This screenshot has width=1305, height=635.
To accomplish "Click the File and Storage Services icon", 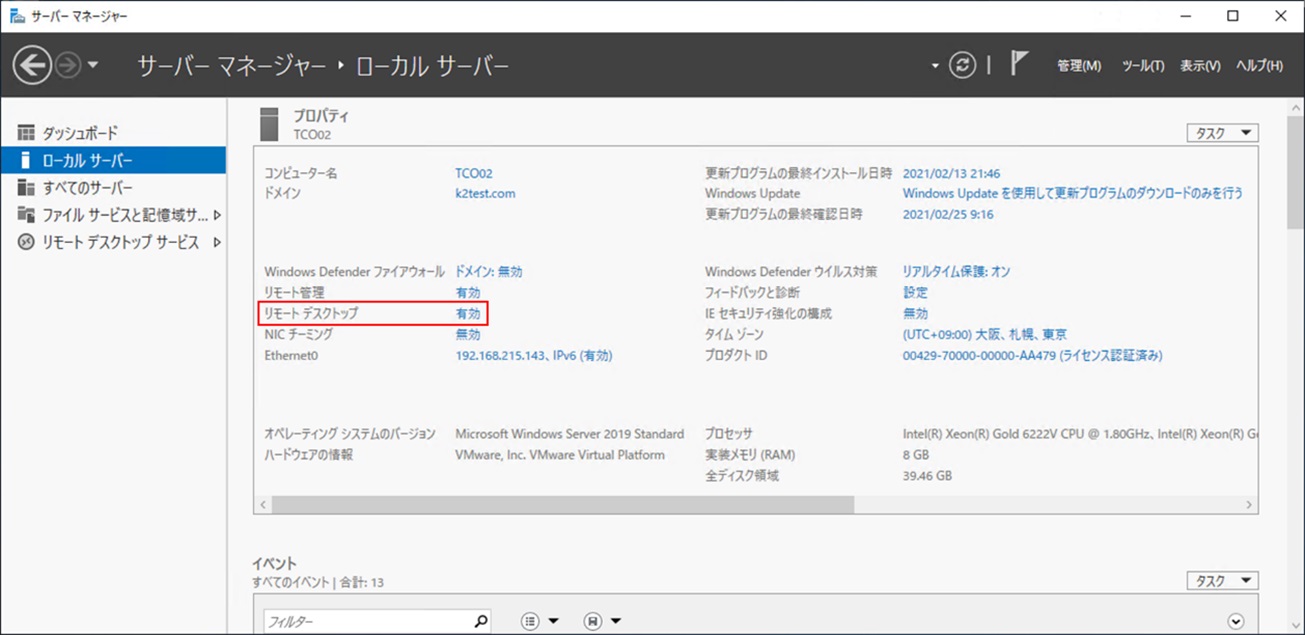I will pyautogui.click(x=26, y=215).
